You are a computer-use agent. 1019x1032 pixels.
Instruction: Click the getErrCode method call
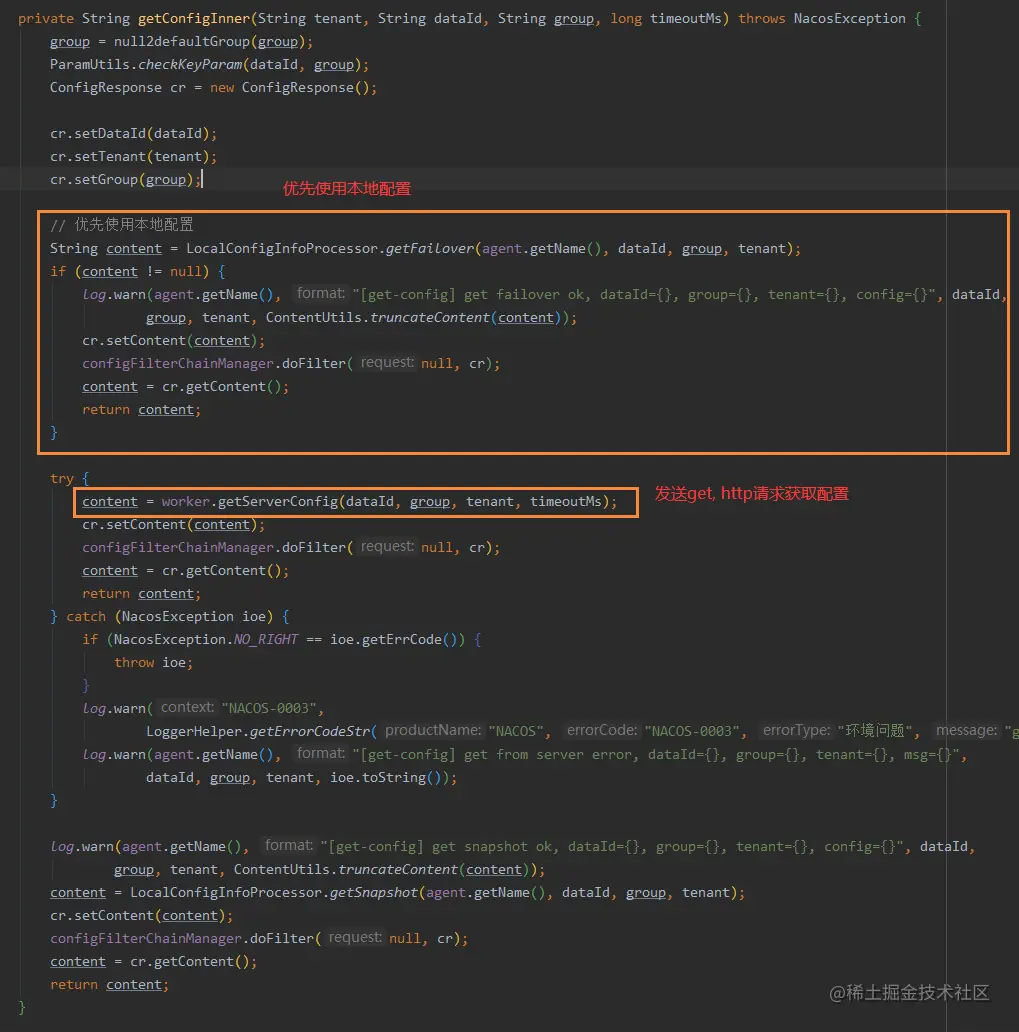click(402, 640)
